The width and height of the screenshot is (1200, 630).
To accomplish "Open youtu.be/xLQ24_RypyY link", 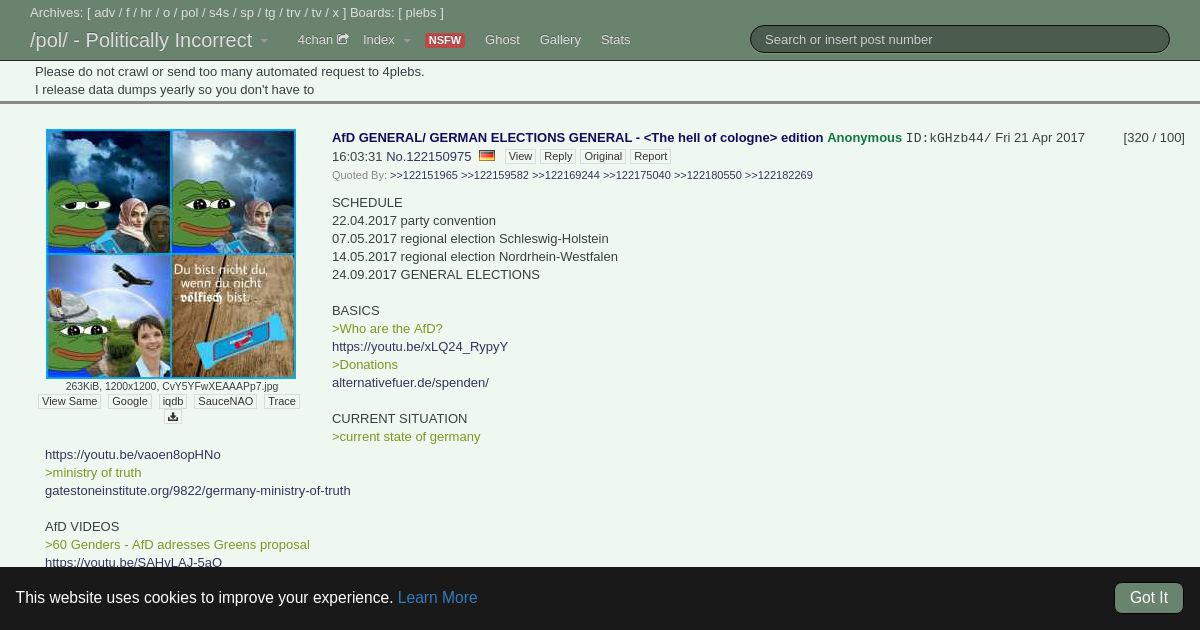I will (420, 347).
